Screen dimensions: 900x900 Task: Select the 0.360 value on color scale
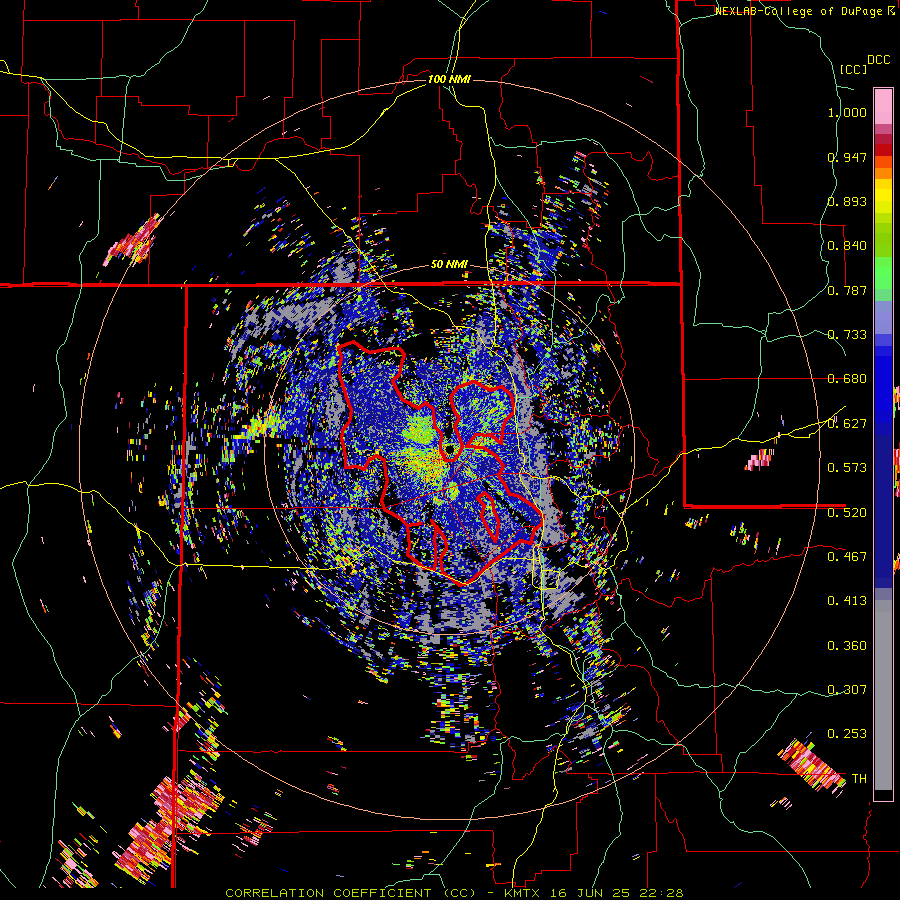(x=847, y=646)
